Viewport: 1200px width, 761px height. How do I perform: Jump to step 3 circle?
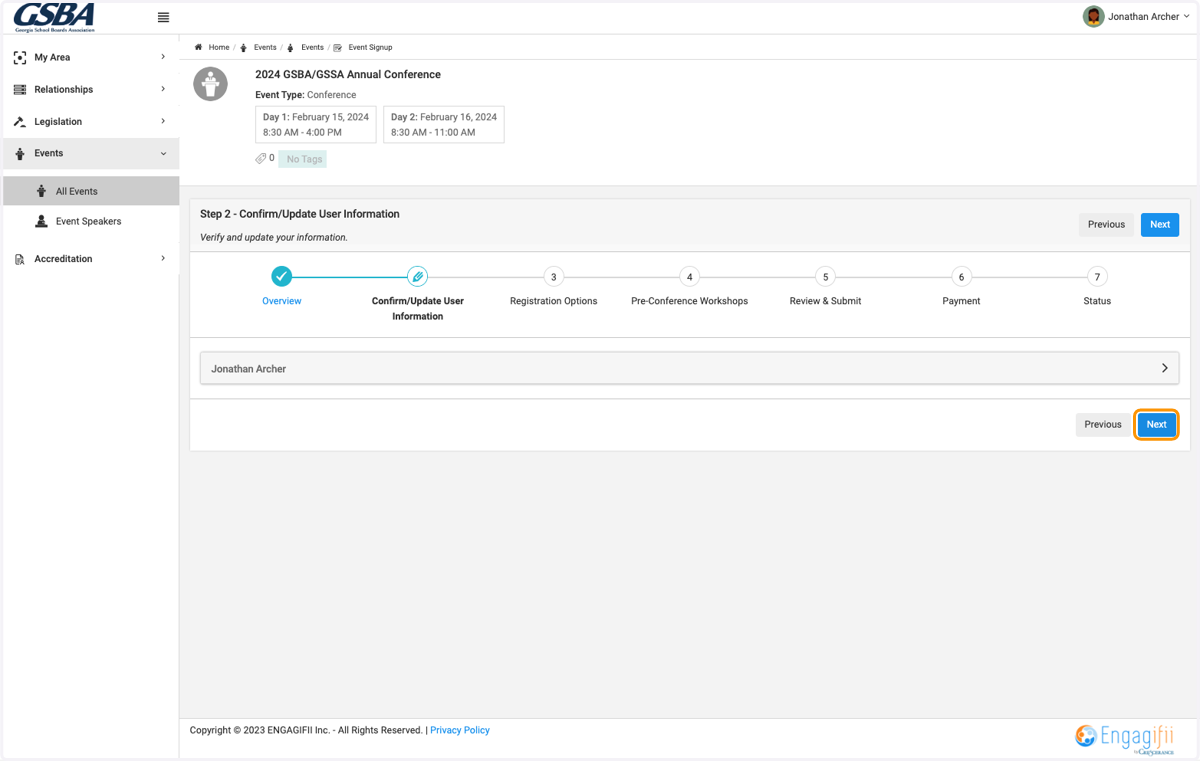tap(554, 277)
